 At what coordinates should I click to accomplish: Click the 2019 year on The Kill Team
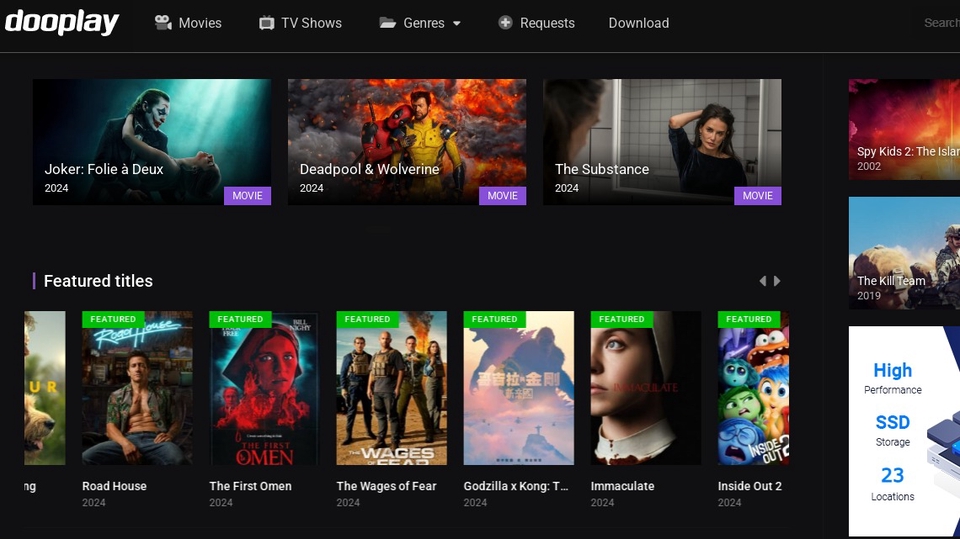tap(869, 296)
